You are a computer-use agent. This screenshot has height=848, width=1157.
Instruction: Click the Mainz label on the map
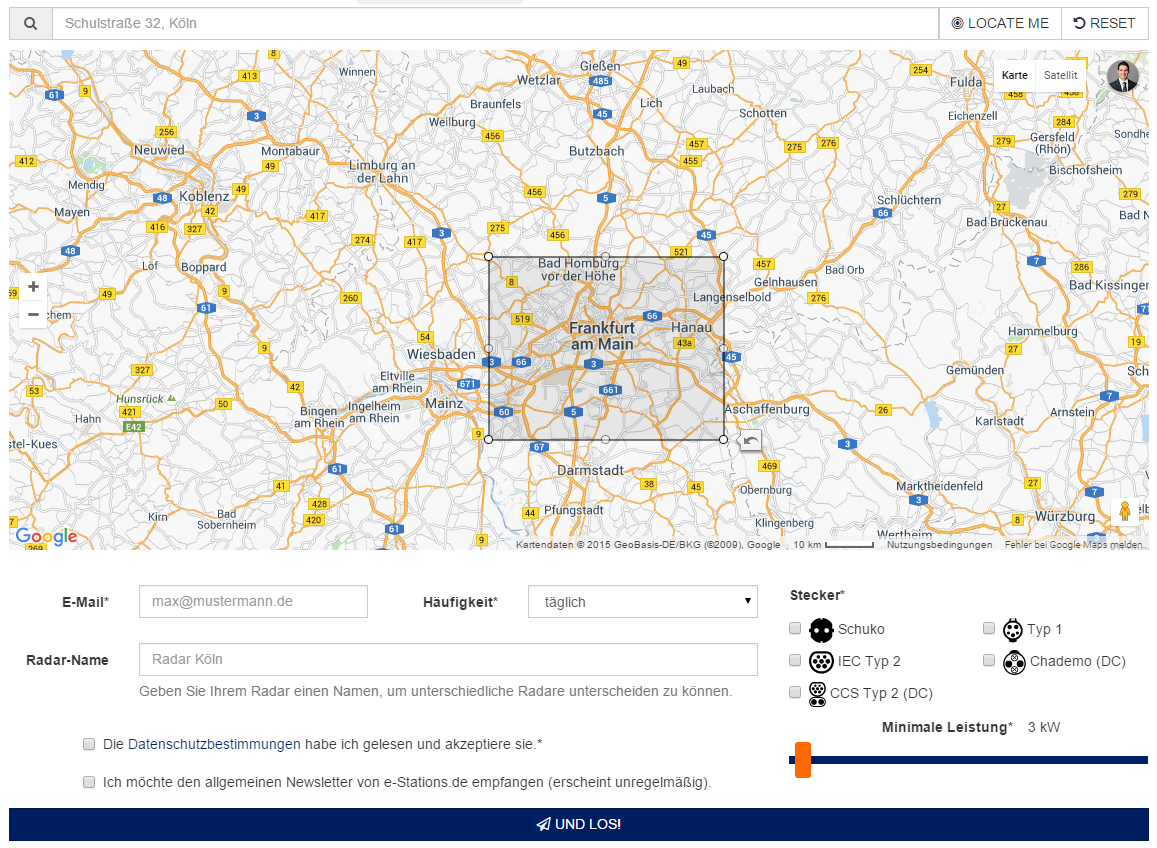click(444, 404)
